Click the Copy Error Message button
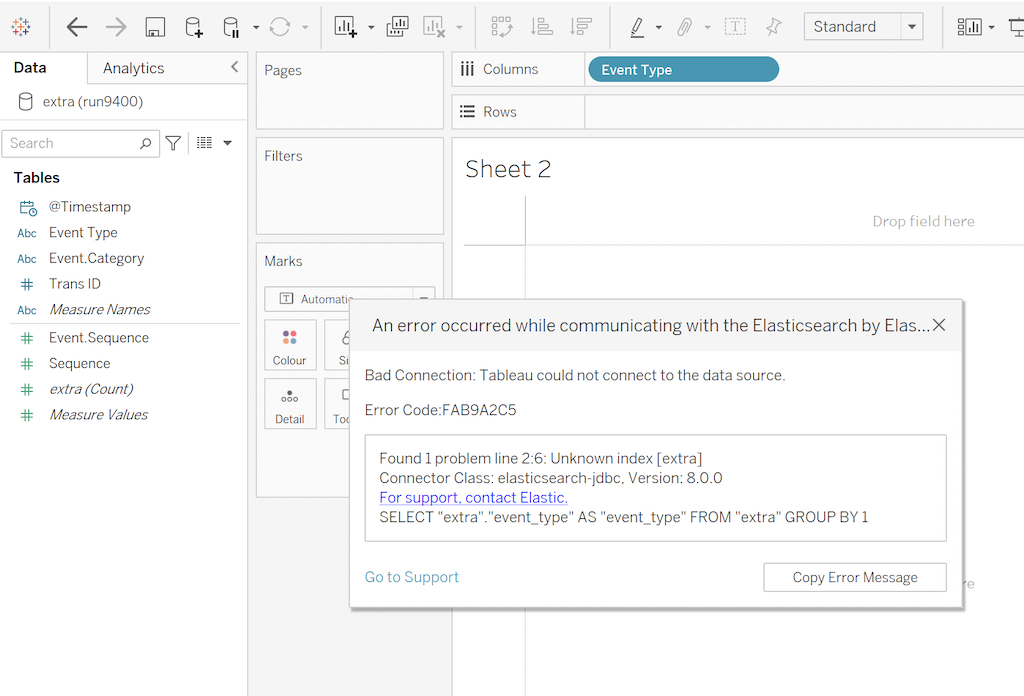Viewport: 1024px width, 696px height. click(854, 577)
